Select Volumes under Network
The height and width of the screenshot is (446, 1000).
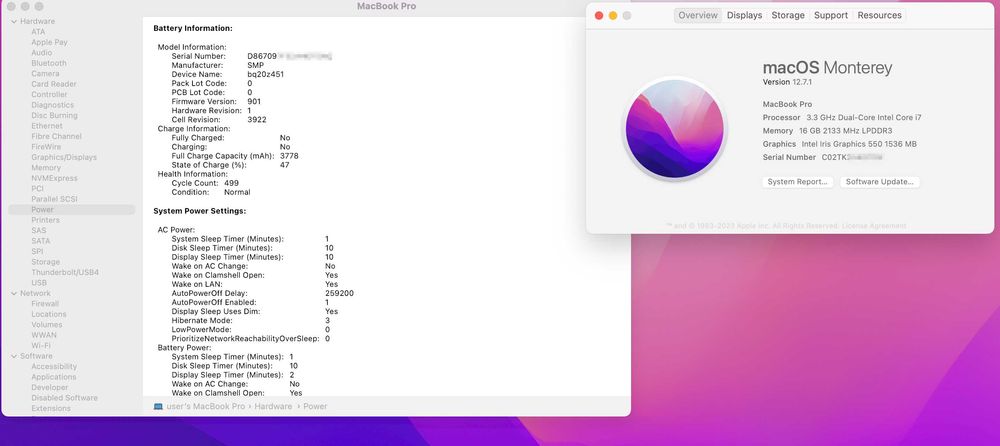(47, 325)
